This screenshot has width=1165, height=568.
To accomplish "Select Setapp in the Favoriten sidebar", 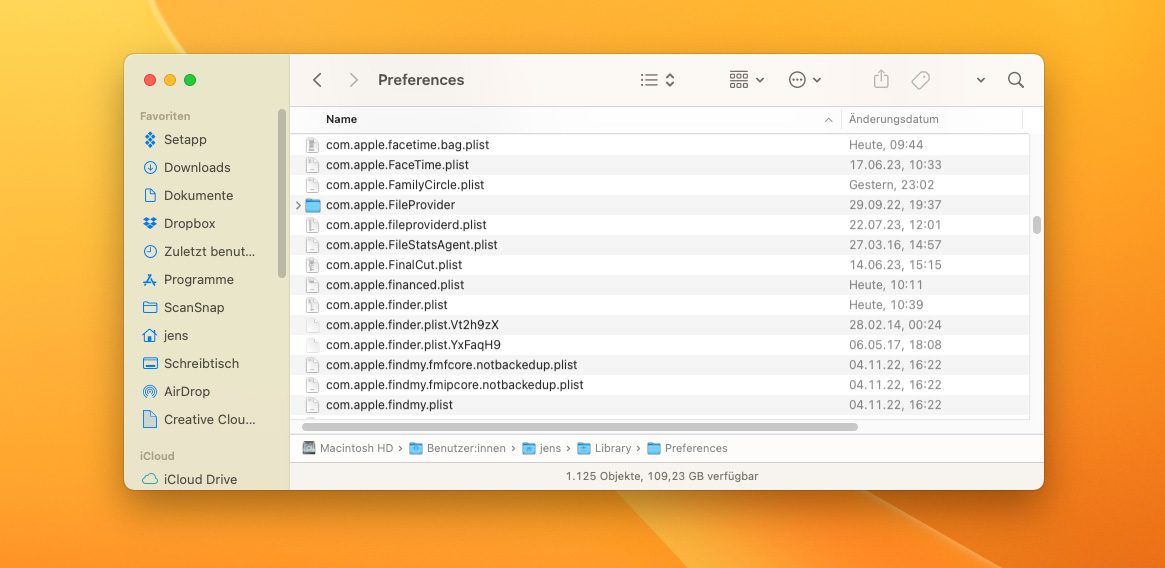I will point(185,139).
